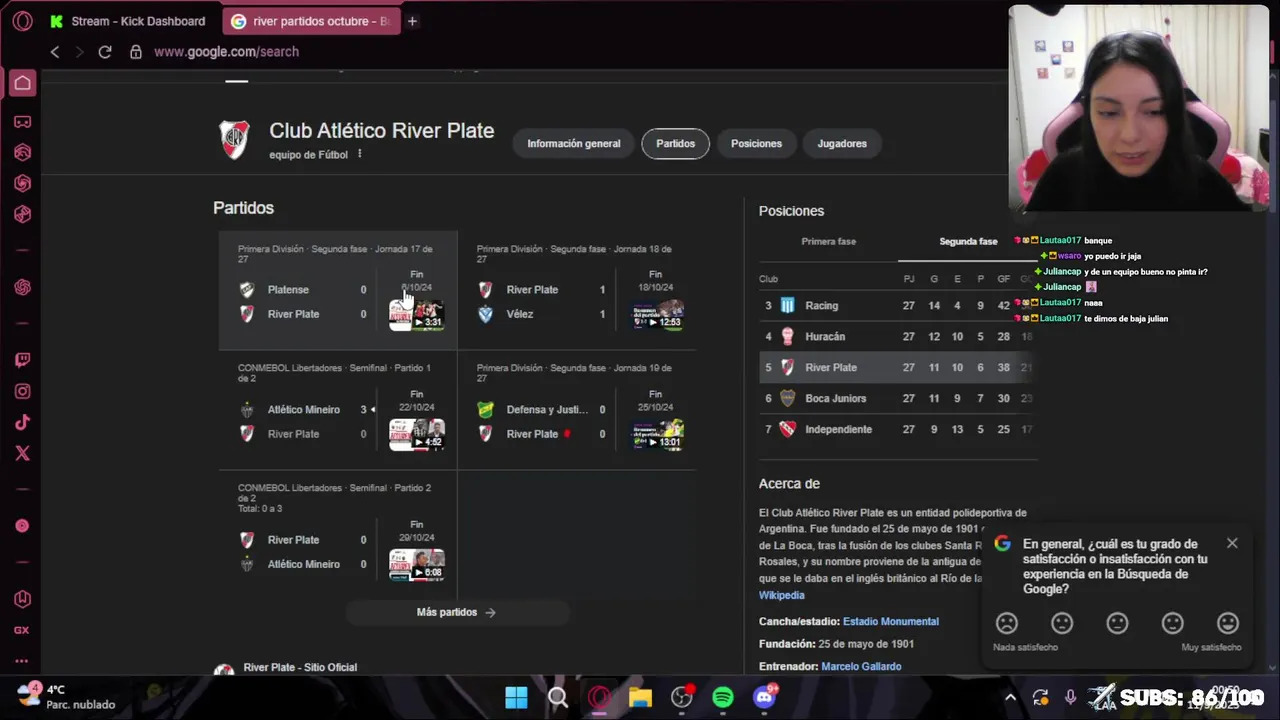Reload the page with refresh icon
Image resolution: width=1280 pixels, height=720 pixels.
point(105,52)
